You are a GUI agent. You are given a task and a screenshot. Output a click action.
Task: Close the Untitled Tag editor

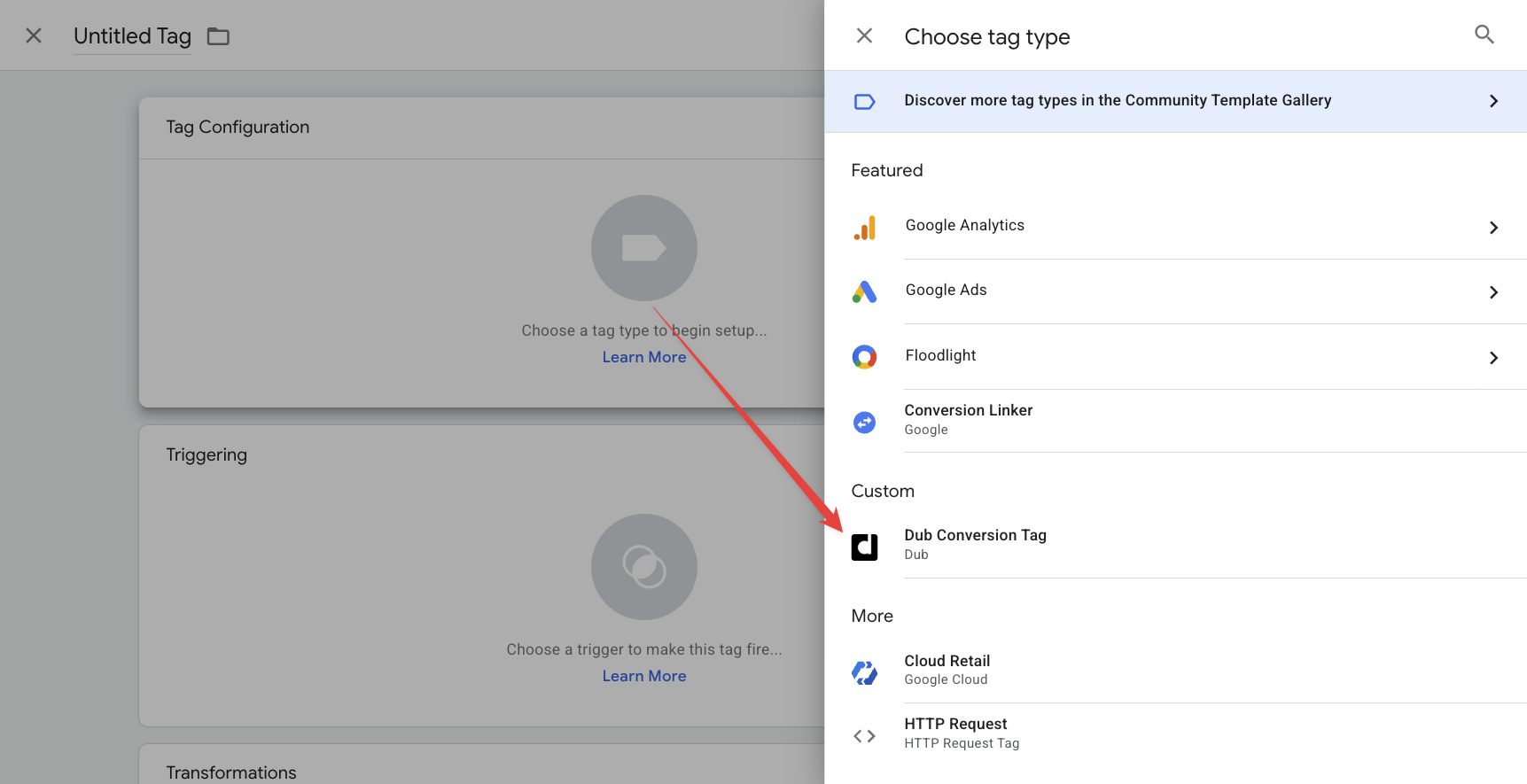[34, 35]
